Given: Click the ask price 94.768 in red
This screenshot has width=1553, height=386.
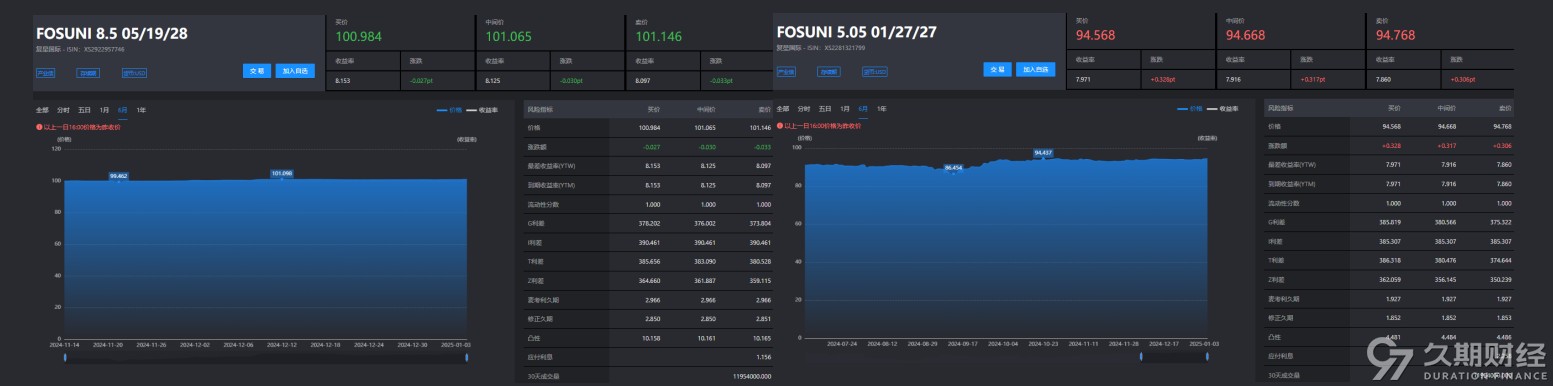Looking at the screenshot, I should pyautogui.click(x=1397, y=35).
